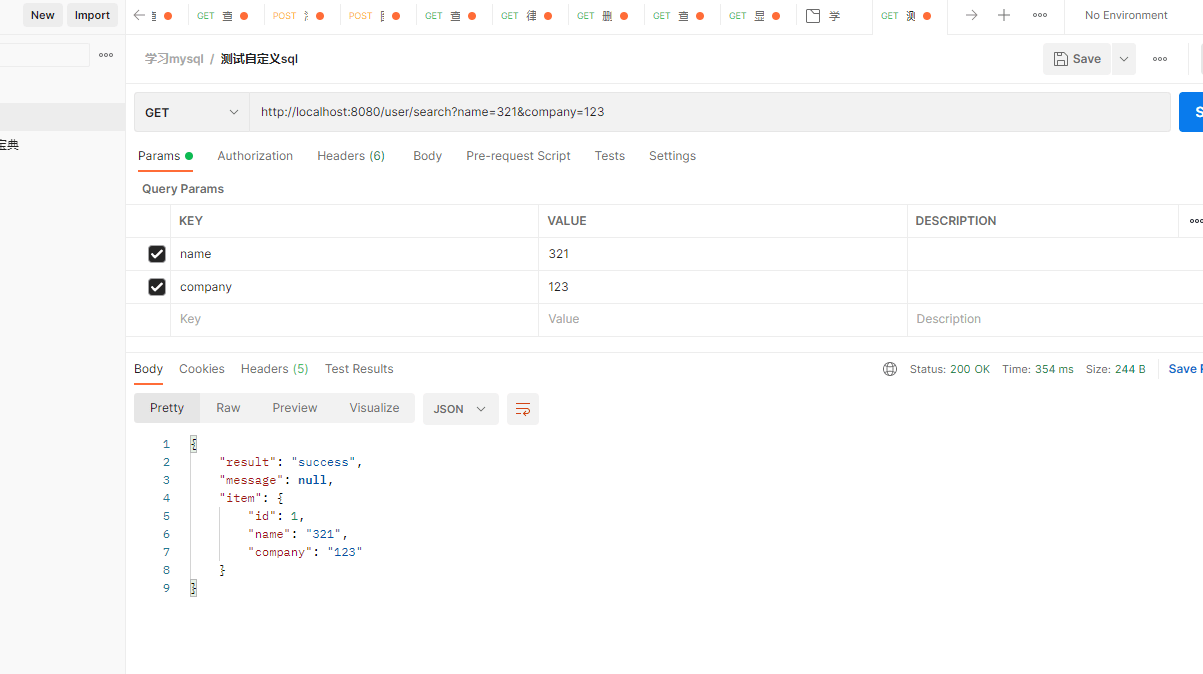Open the Tests tab

click(x=610, y=156)
